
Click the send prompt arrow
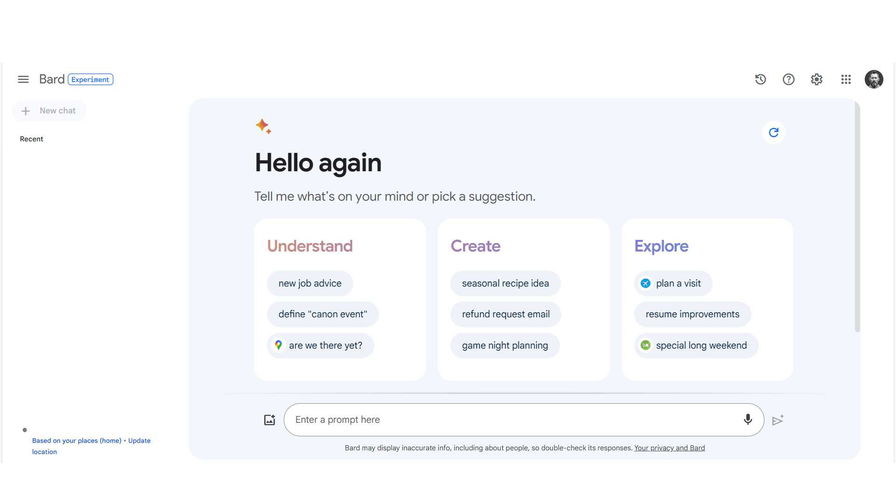[777, 420]
